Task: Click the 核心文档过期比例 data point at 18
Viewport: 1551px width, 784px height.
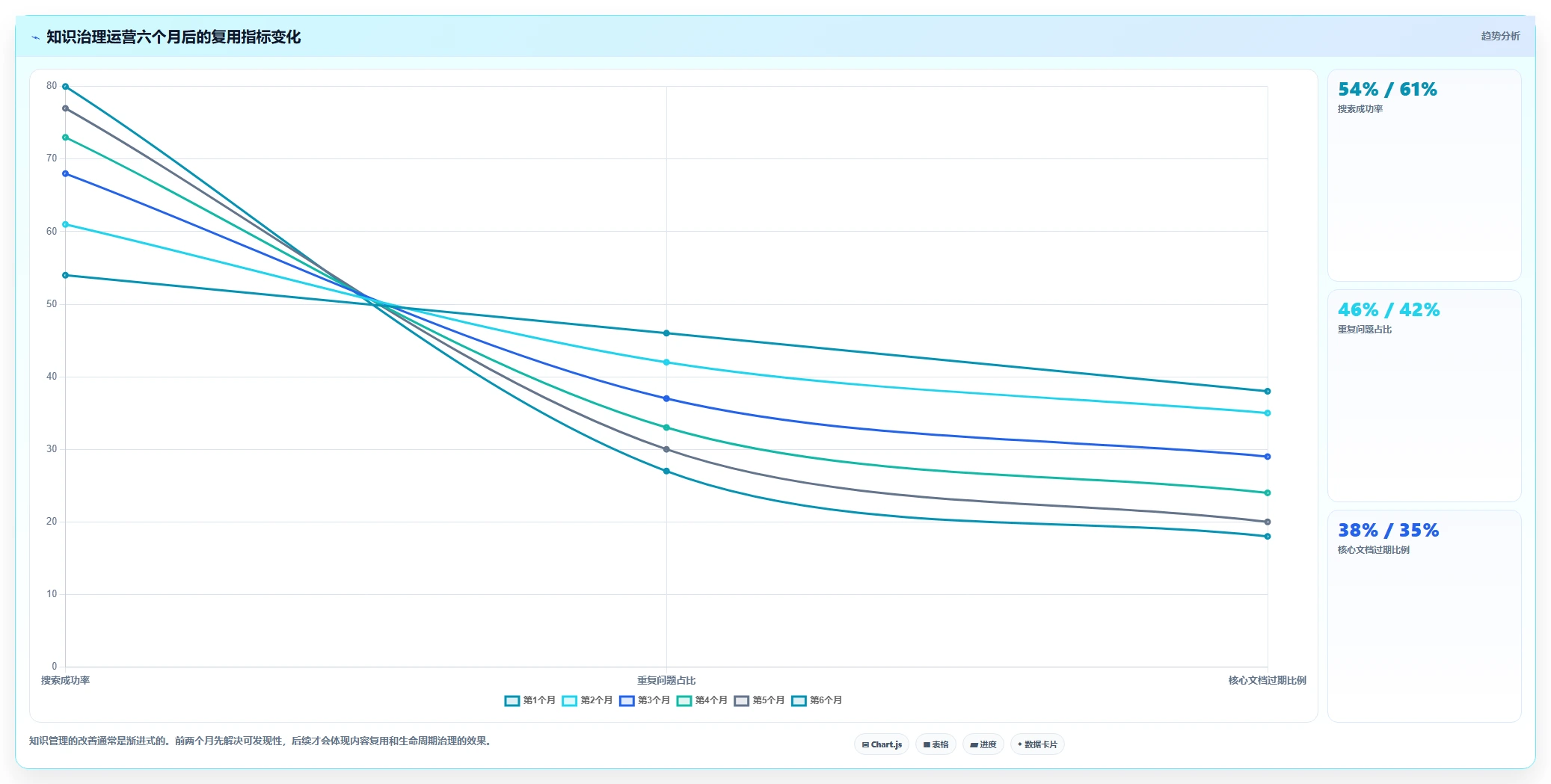Action: (x=1268, y=536)
